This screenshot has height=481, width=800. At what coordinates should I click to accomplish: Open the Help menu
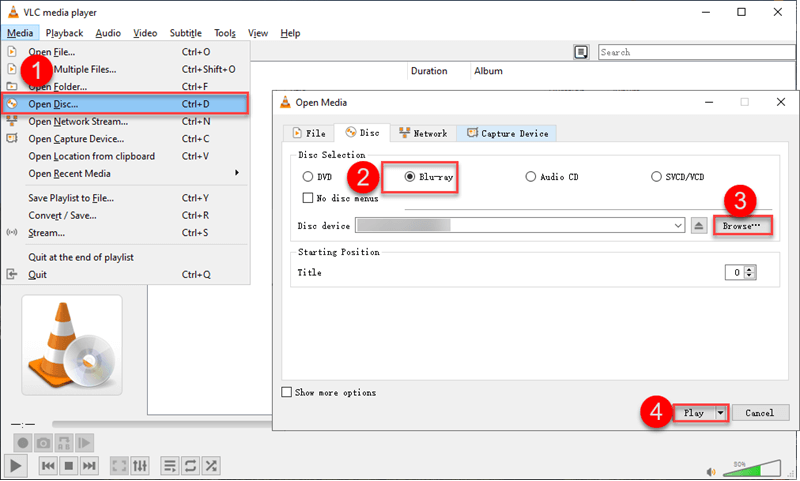click(x=290, y=33)
